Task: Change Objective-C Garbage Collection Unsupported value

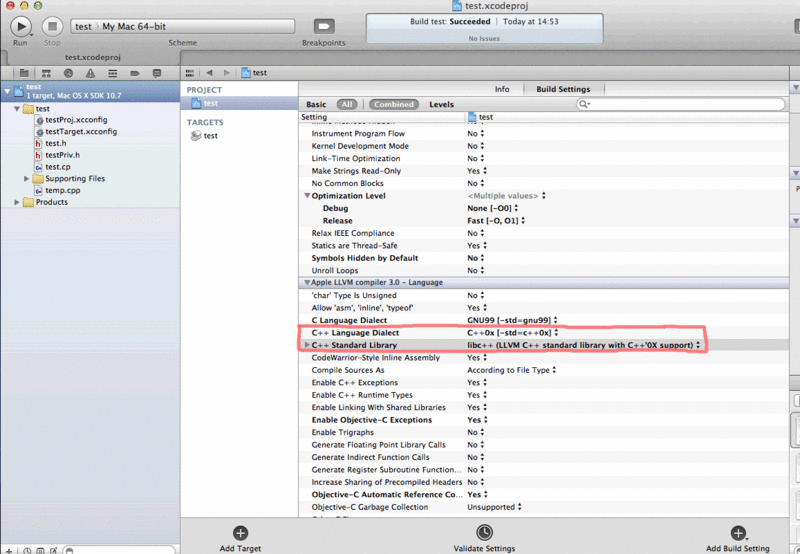Action: (x=494, y=507)
